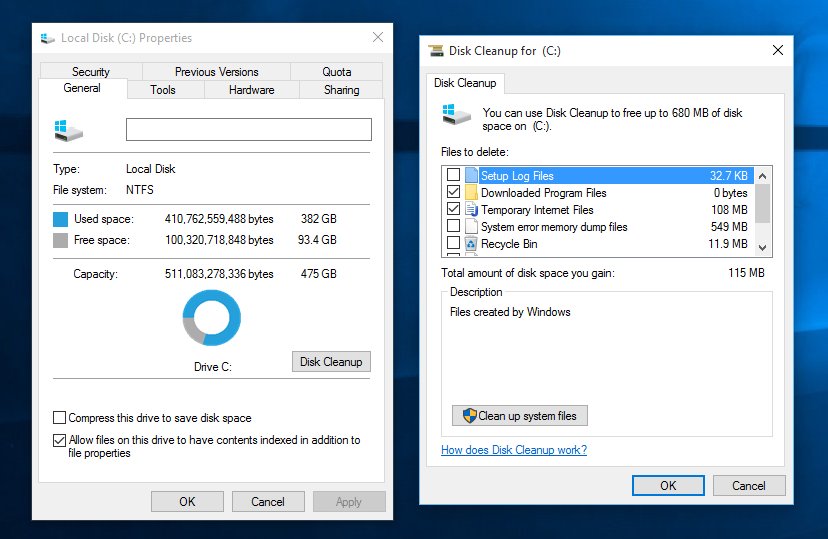The width and height of the screenshot is (828, 539).
Task: Click the drive icon in Disk Cleanup description header
Action: point(456,114)
